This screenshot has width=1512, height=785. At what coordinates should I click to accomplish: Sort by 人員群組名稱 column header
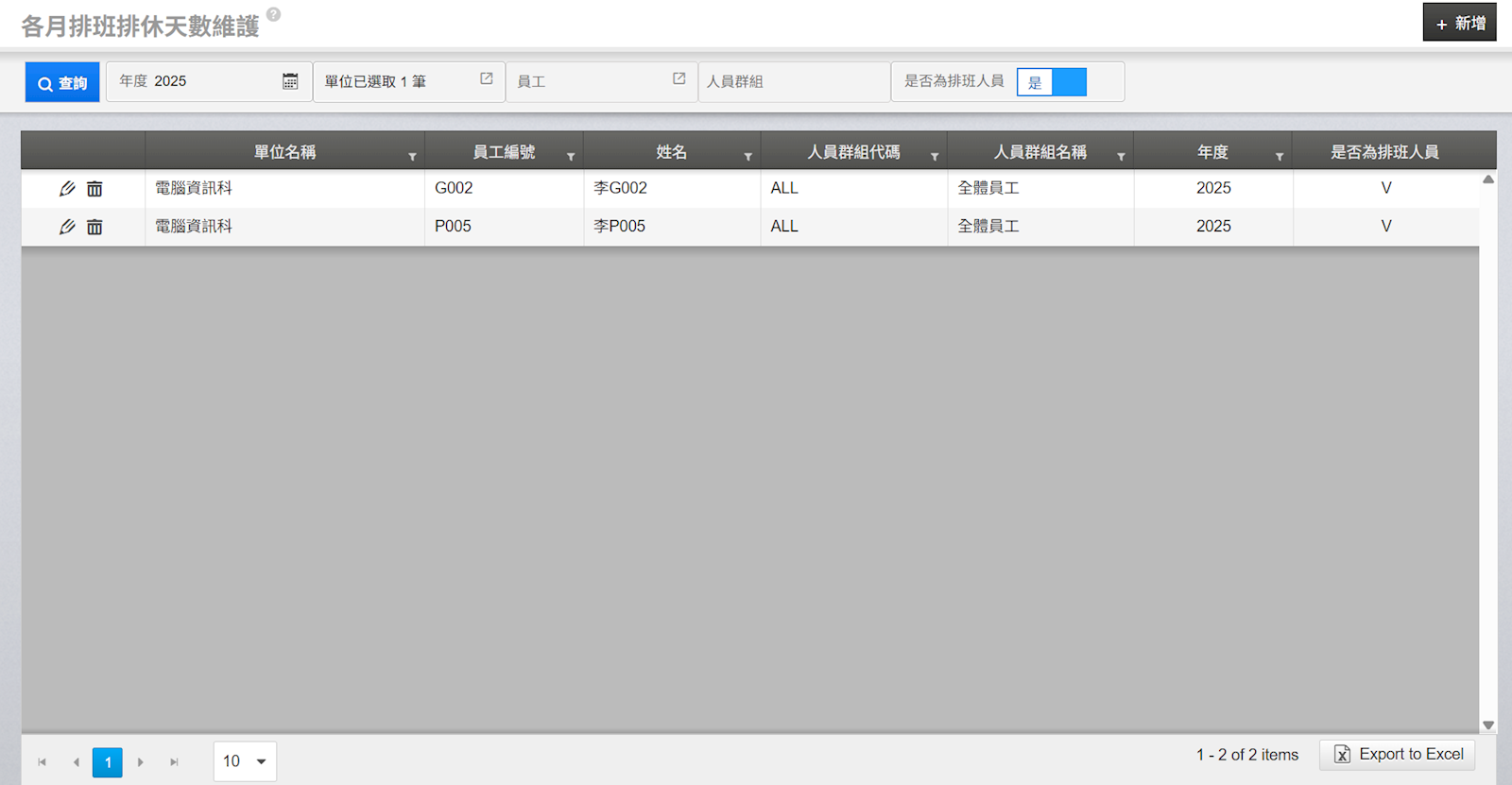tap(1039, 151)
